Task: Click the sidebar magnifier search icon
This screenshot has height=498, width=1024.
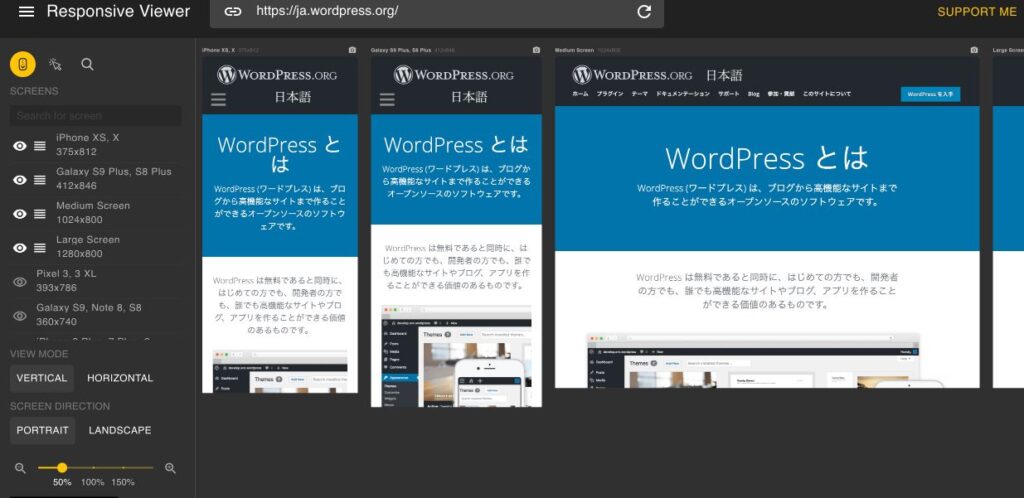Action: (x=87, y=64)
